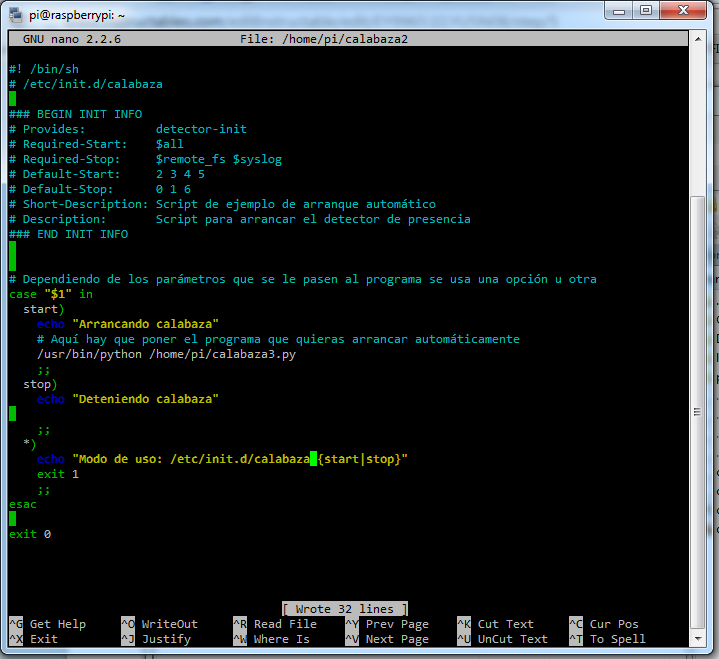Click the PuTTY icon in title bar
The image size is (719, 659).
tap(16, 15)
